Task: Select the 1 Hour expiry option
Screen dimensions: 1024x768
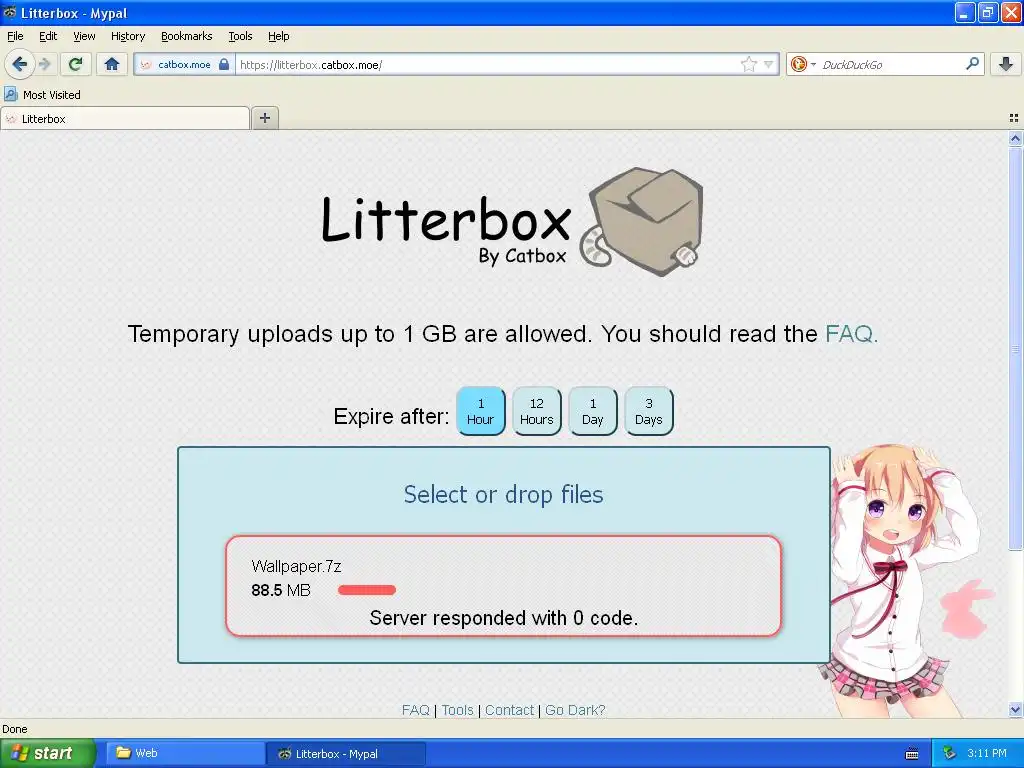Action: (481, 411)
